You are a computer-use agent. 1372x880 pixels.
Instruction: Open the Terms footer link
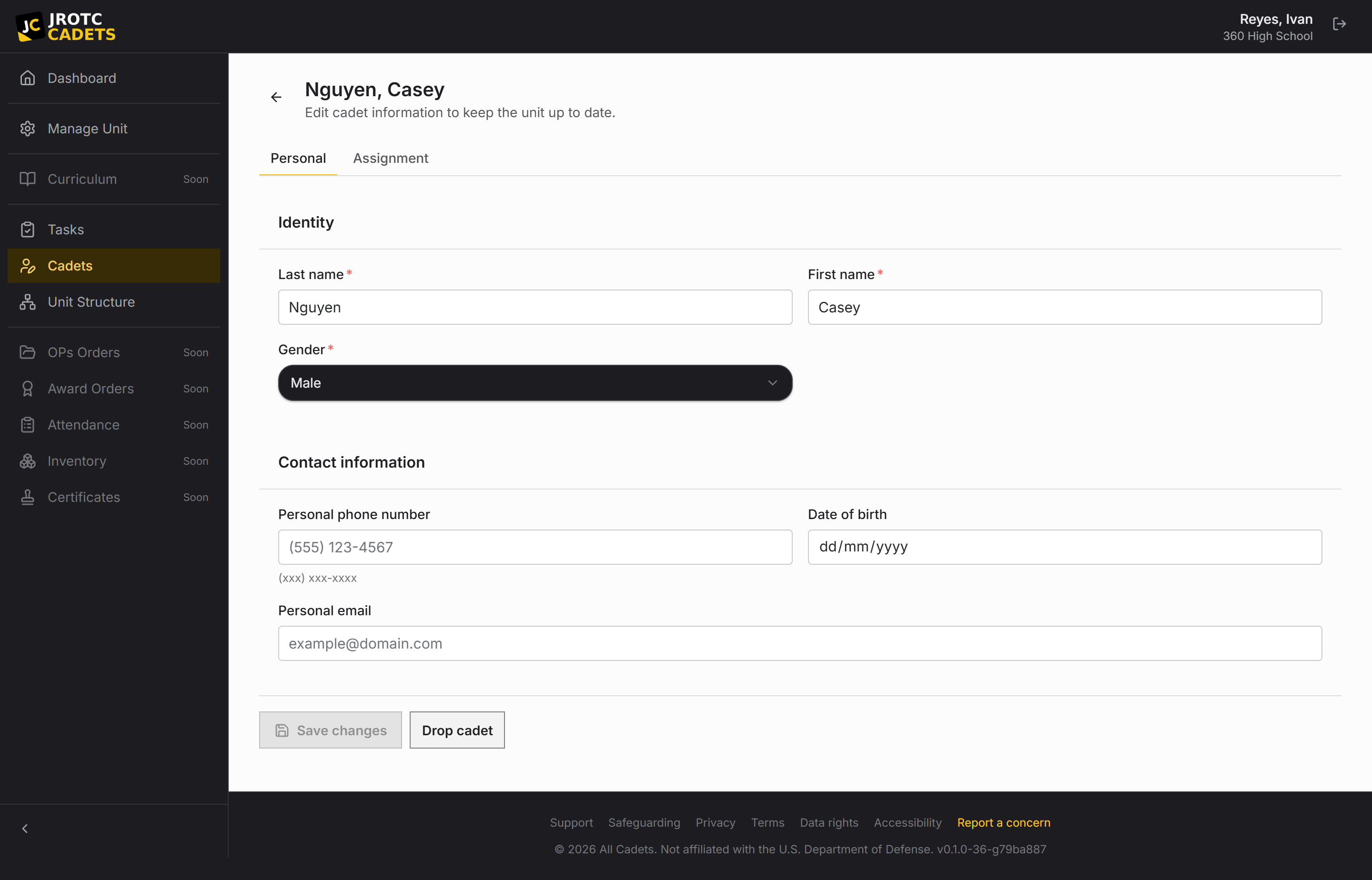(768, 823)
